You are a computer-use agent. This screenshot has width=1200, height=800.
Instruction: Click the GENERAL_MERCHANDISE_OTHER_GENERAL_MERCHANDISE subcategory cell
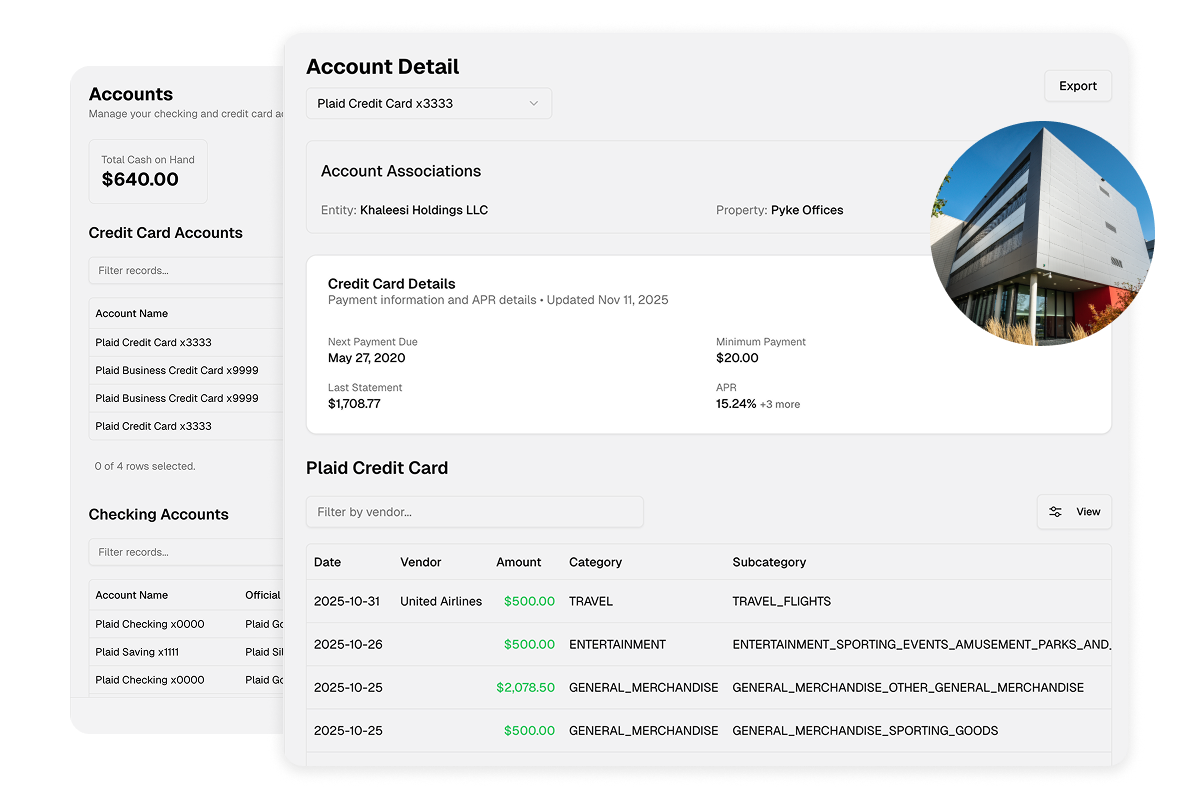click(x=908, y=688)
